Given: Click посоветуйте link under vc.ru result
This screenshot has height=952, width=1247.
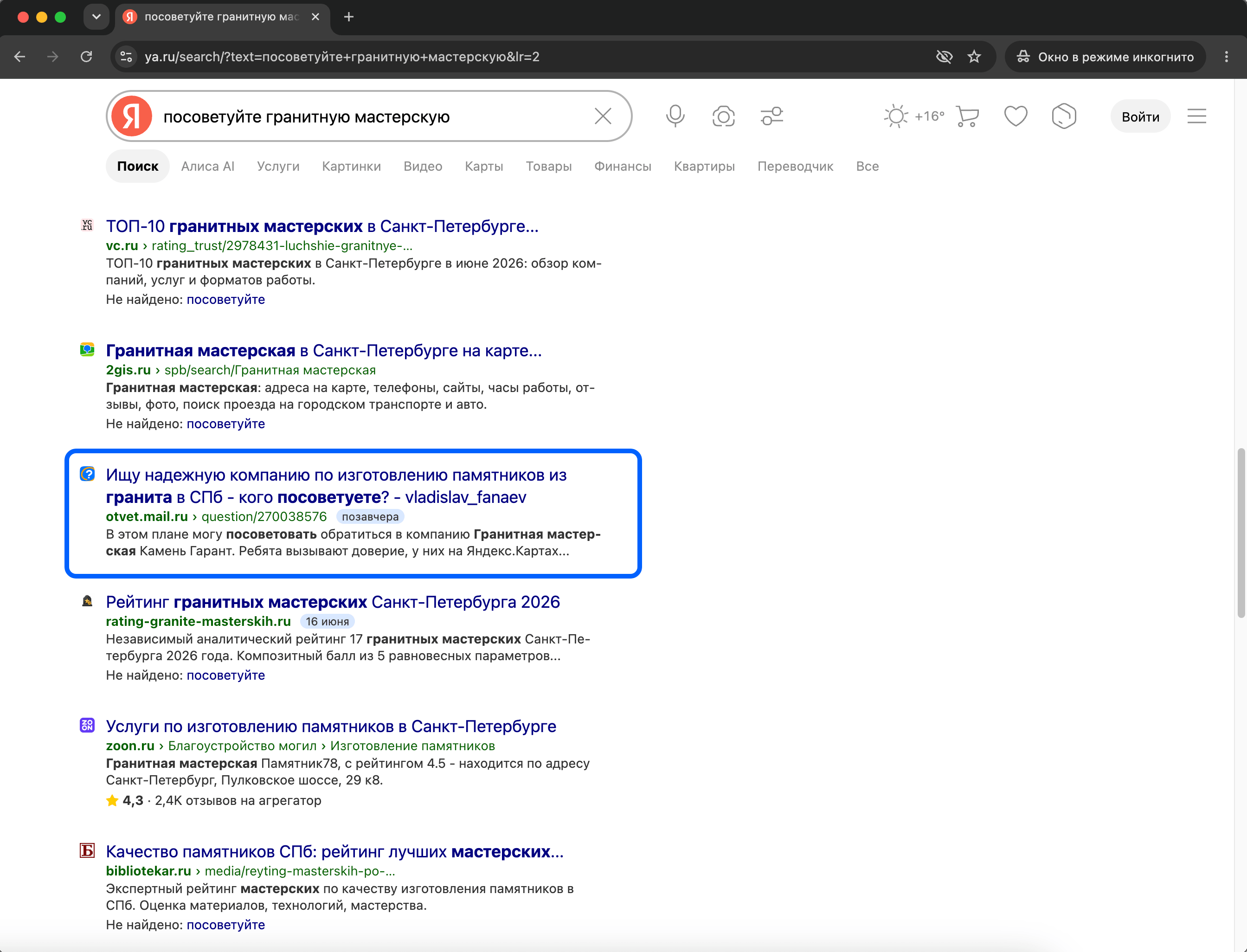Looking at the screenshot, I should coord(226,299).
